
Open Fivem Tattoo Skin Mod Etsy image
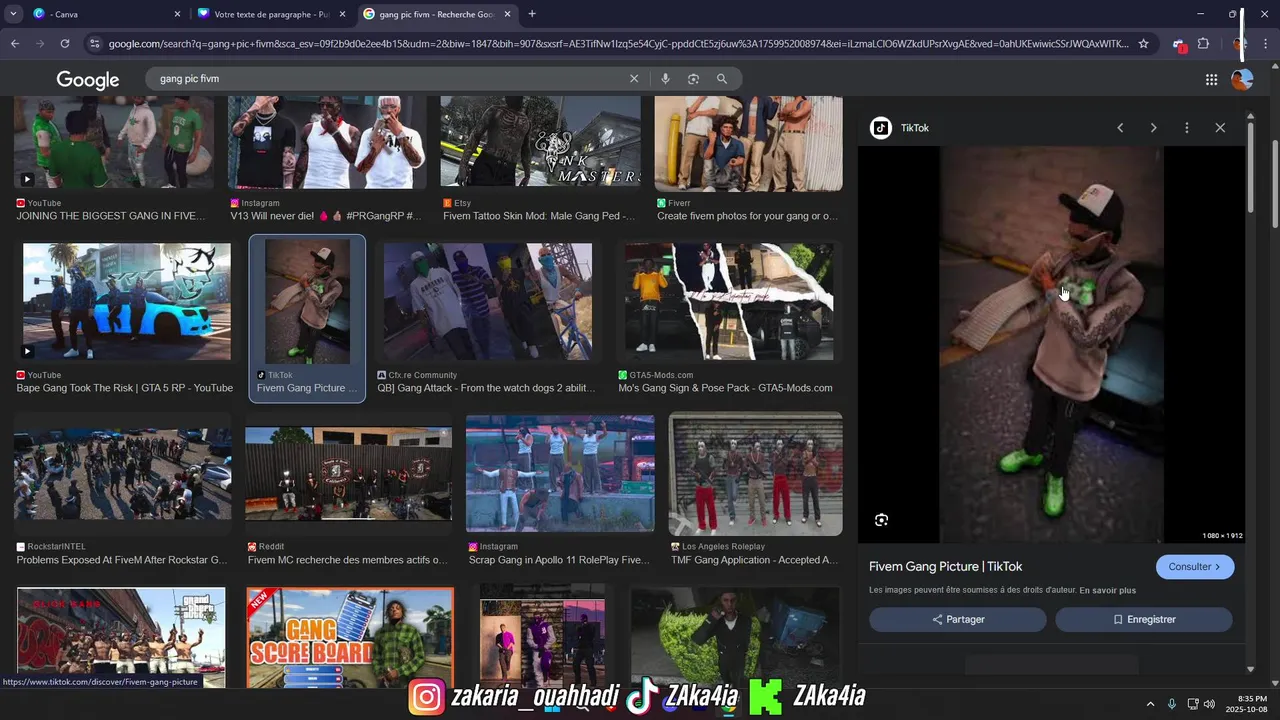point(540,142)
